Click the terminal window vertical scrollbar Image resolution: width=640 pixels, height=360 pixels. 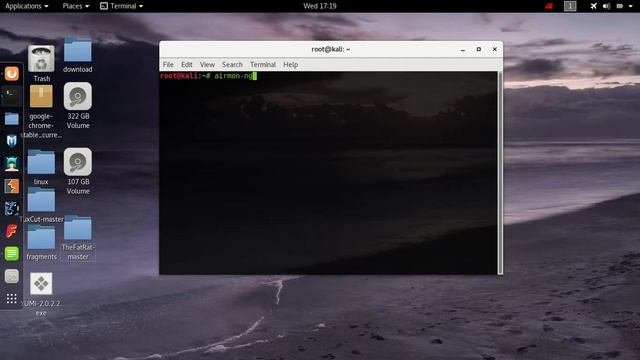click(500, 173)
